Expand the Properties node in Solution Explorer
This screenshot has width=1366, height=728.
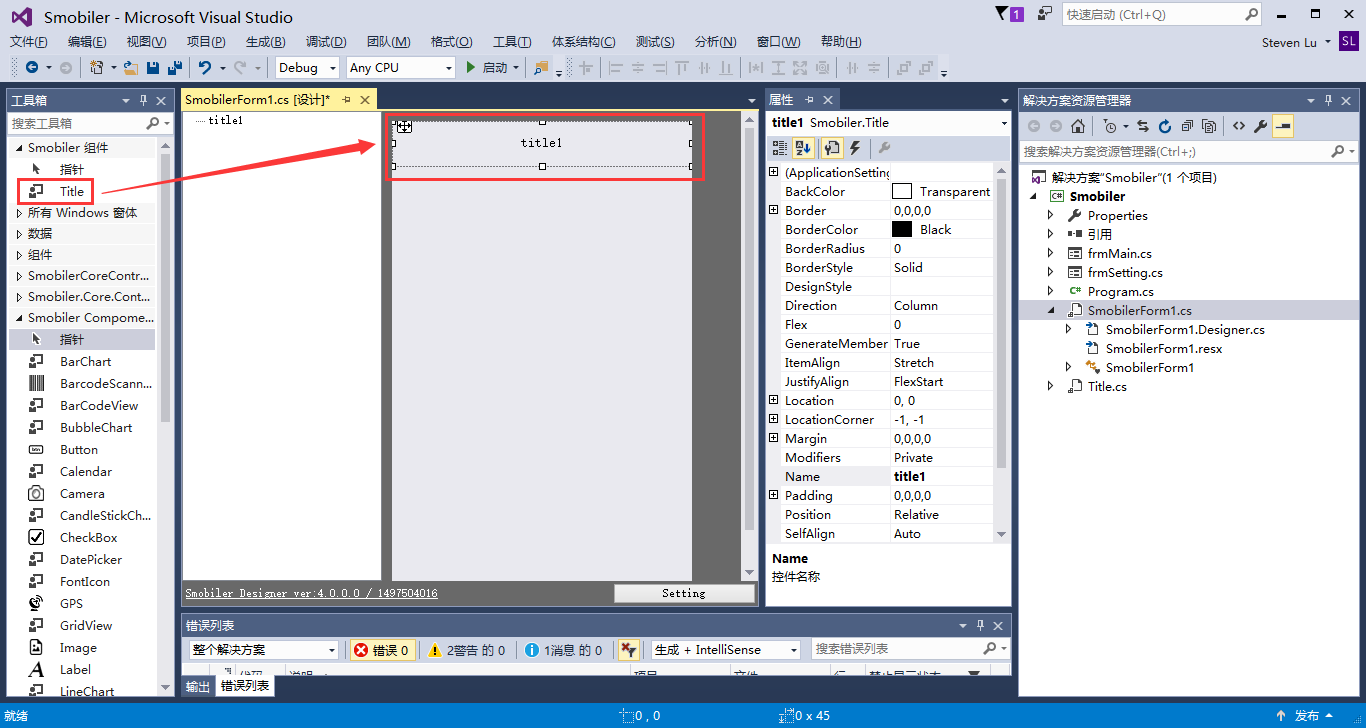click(1050, 215)
